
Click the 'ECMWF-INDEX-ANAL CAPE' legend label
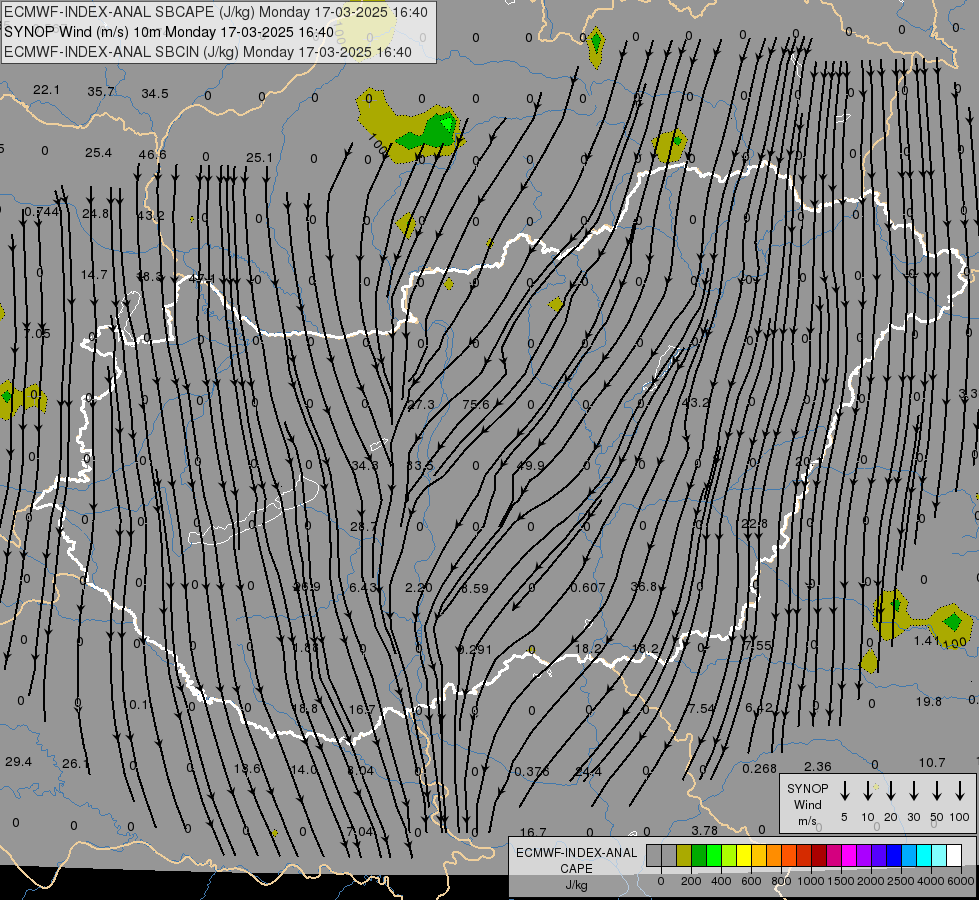click(576, 861)
